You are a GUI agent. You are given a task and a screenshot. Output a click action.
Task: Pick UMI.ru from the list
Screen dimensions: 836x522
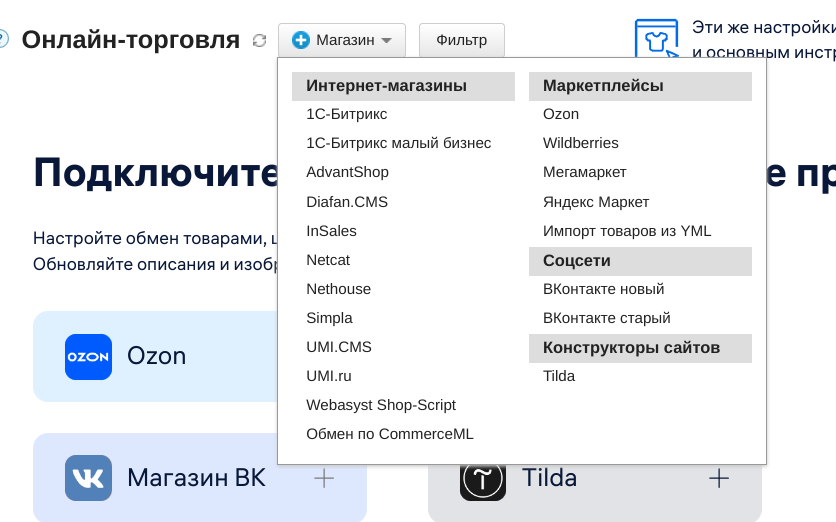coord(329,376)
